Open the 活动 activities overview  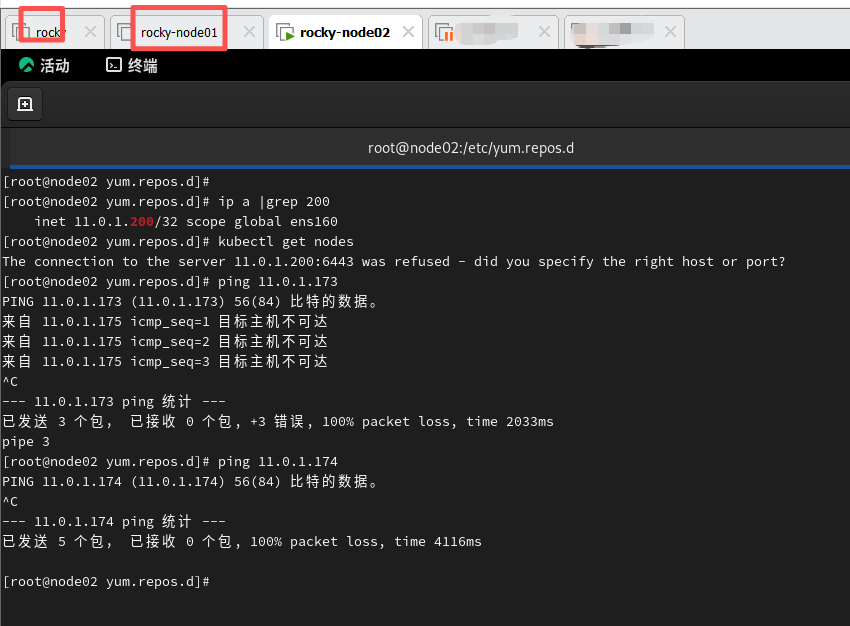(44, 66)
